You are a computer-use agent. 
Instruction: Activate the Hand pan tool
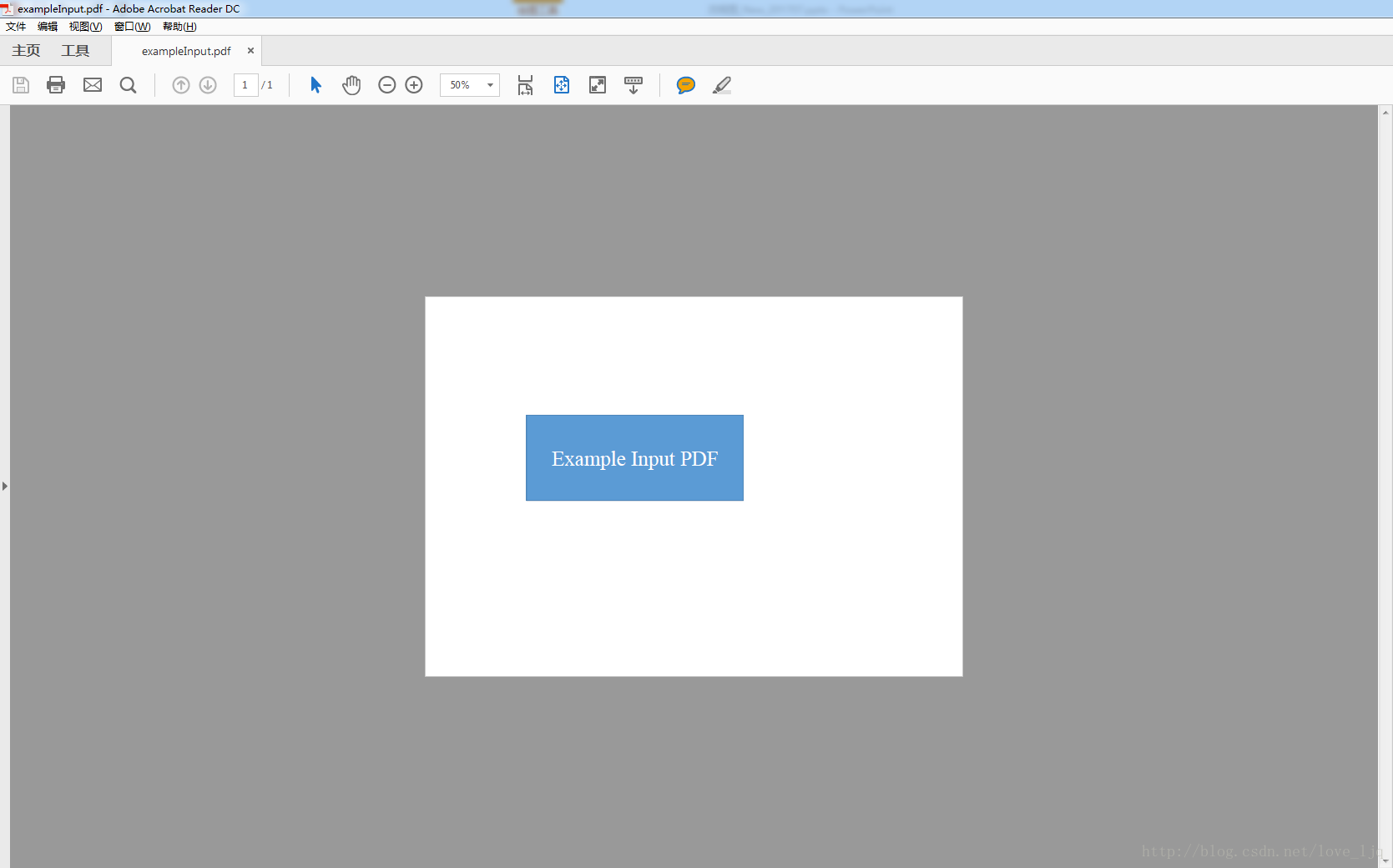click(x=351, y=85)
